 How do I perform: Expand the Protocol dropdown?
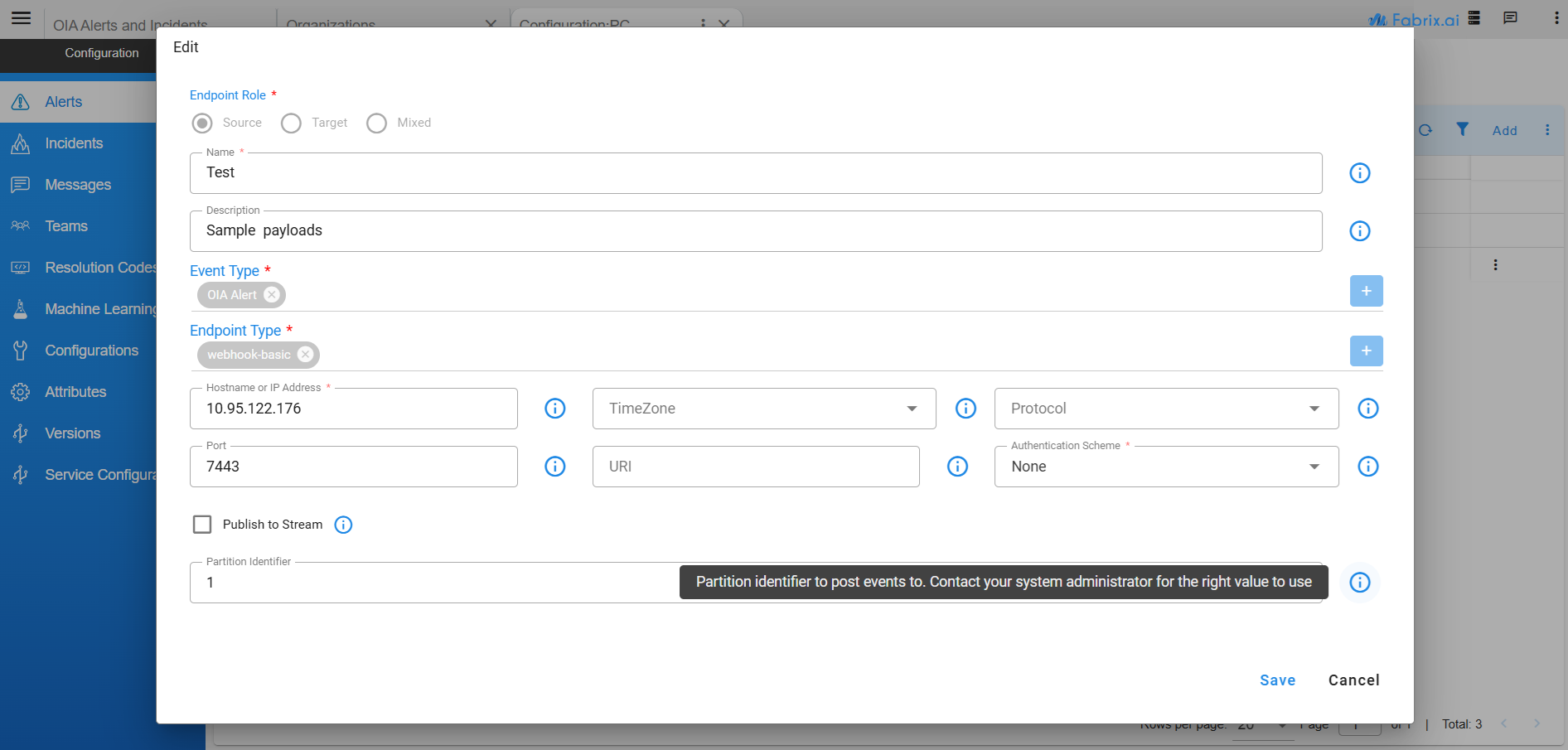point(1313,408)
